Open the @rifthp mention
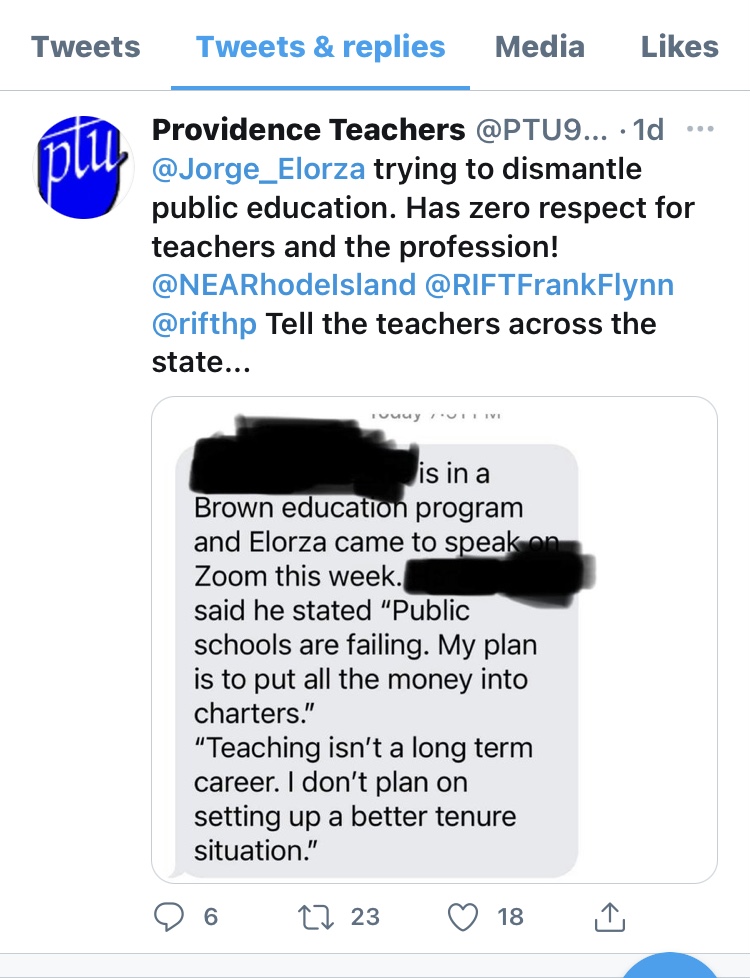The width and height of the screenshot is (750, 978). click(204, 324)
